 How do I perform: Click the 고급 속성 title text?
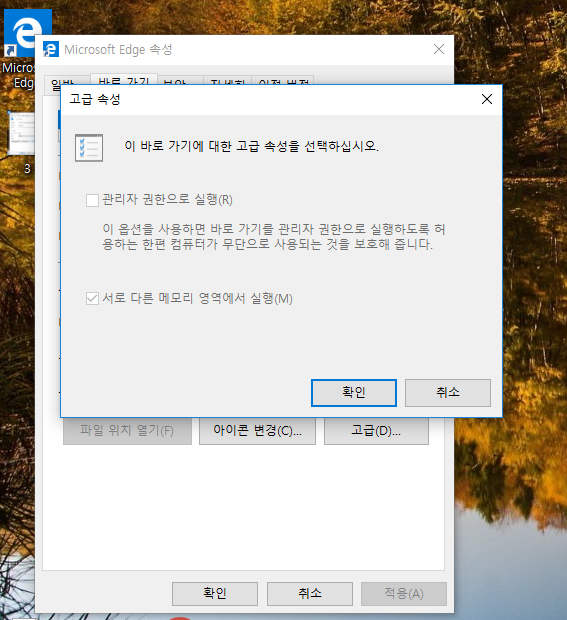(95, 99)
